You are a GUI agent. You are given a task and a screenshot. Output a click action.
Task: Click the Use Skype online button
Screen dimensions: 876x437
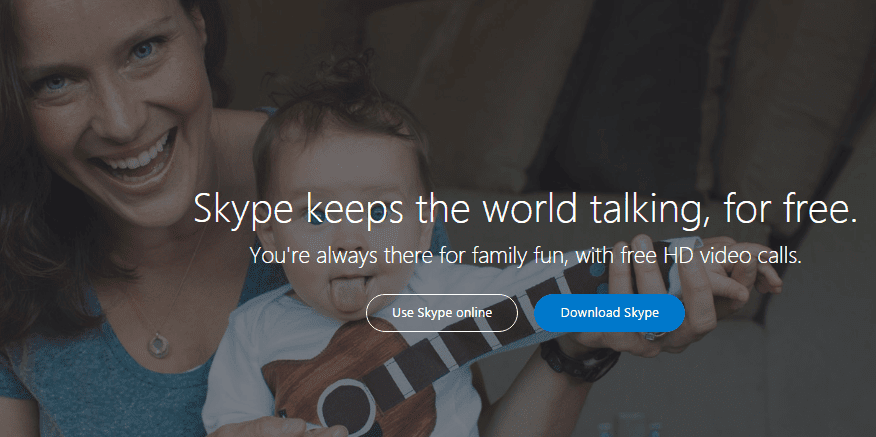442,313
